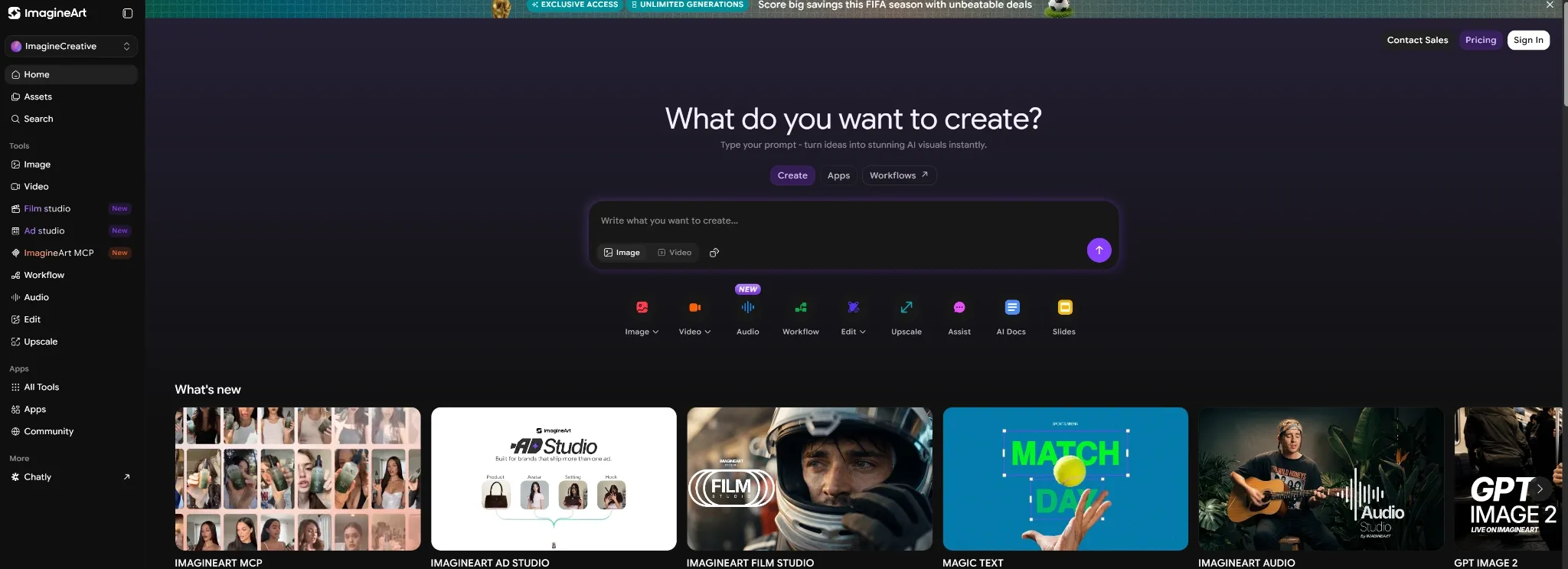Viewport: 1568px width, 569px height.
Task: Go to Home in sidebar
Action: coord(71,74)
